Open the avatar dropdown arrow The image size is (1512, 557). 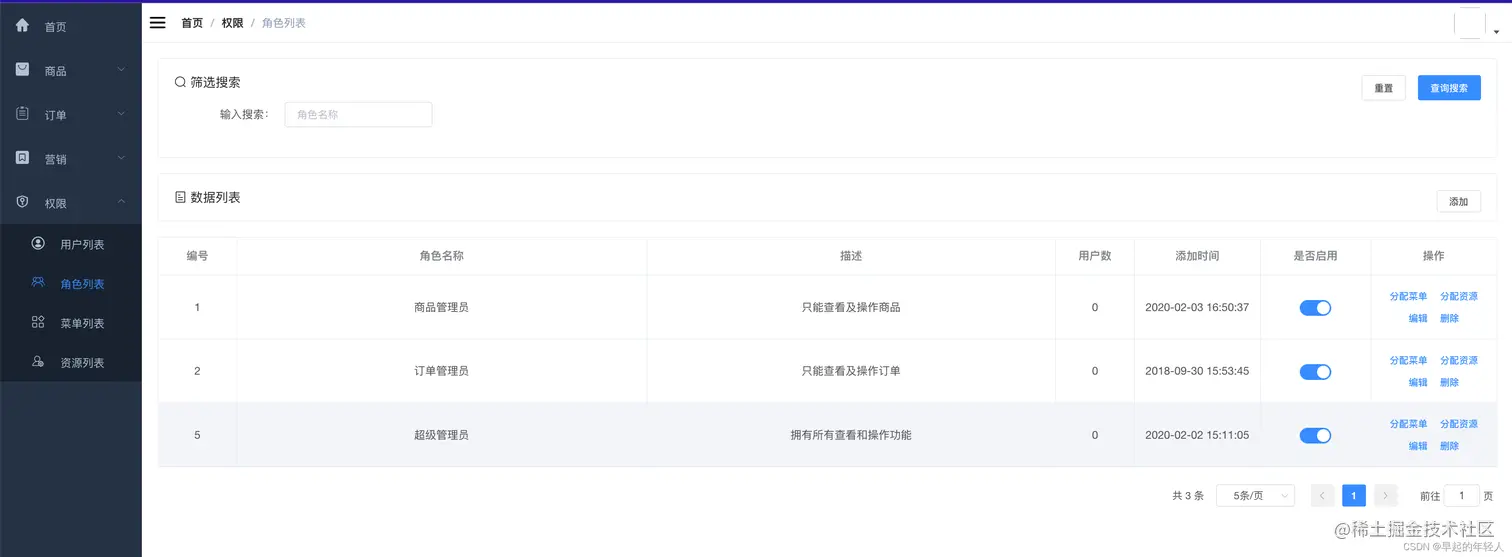[x=1496, y=32]
